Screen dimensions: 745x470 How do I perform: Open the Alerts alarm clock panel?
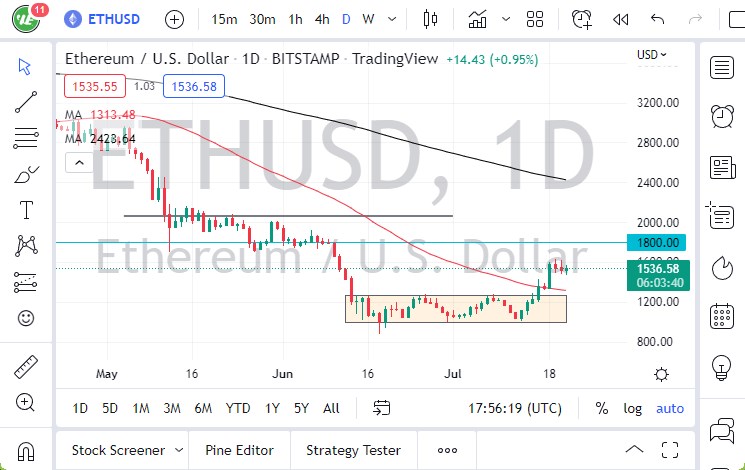coord(722,116)
